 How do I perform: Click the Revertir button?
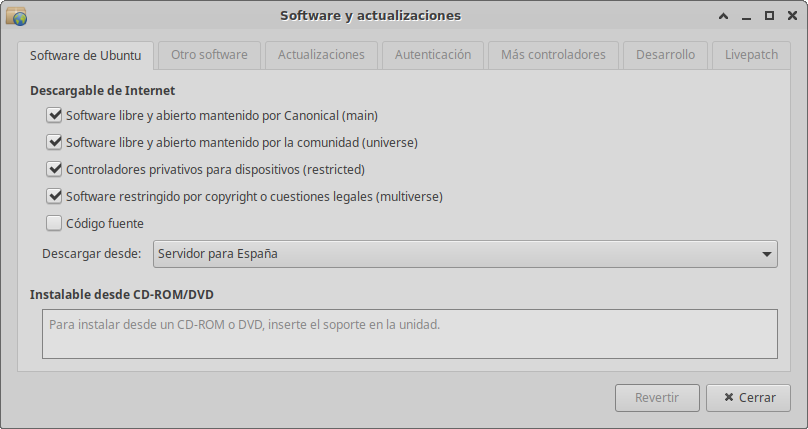coord(657,397)
